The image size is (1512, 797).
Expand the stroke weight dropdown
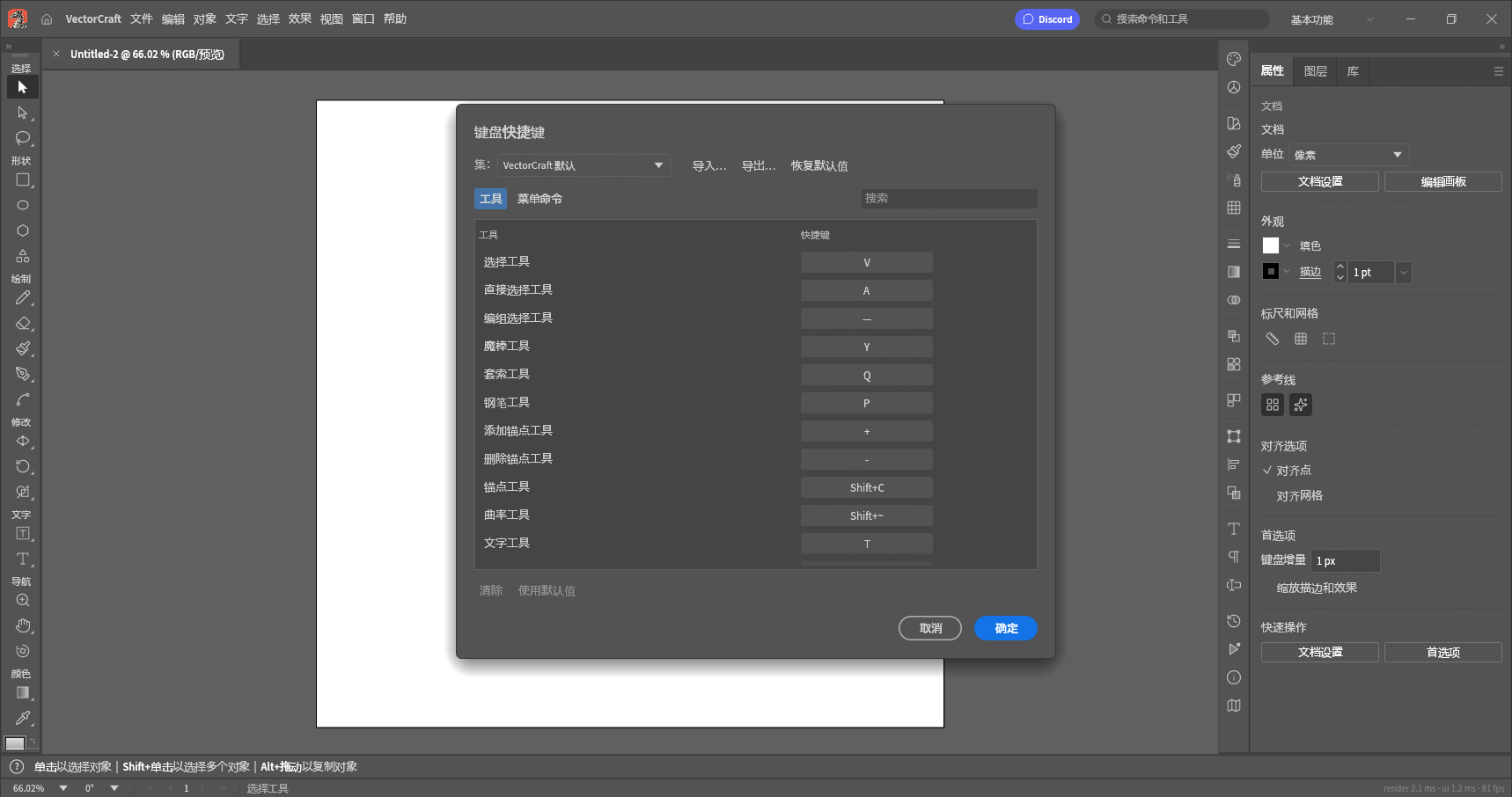1404,273
